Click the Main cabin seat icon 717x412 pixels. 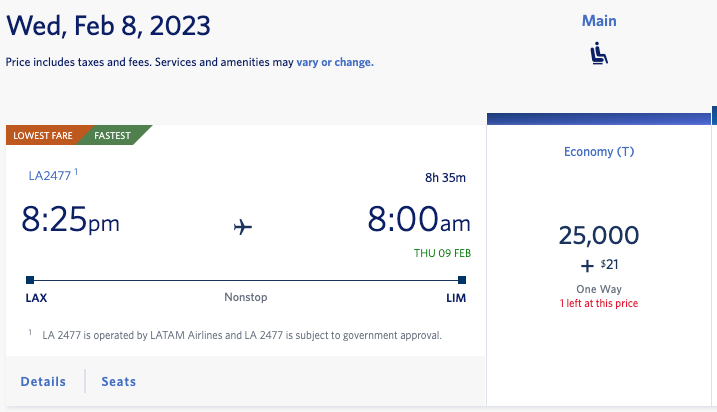599,54
